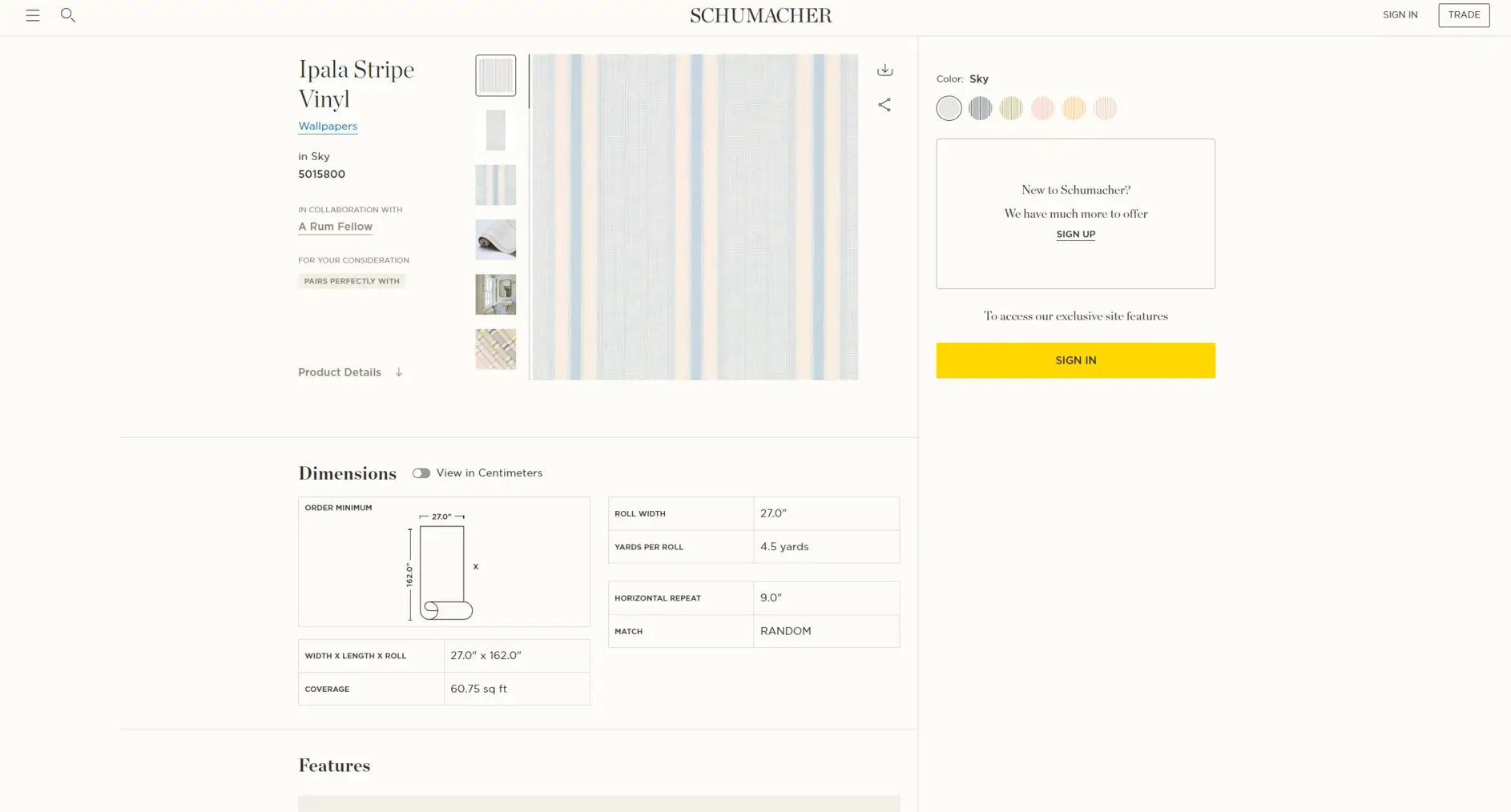Open A Rum Fellow collaboration link
The image size is (1511, 812).
pos(335,227)
